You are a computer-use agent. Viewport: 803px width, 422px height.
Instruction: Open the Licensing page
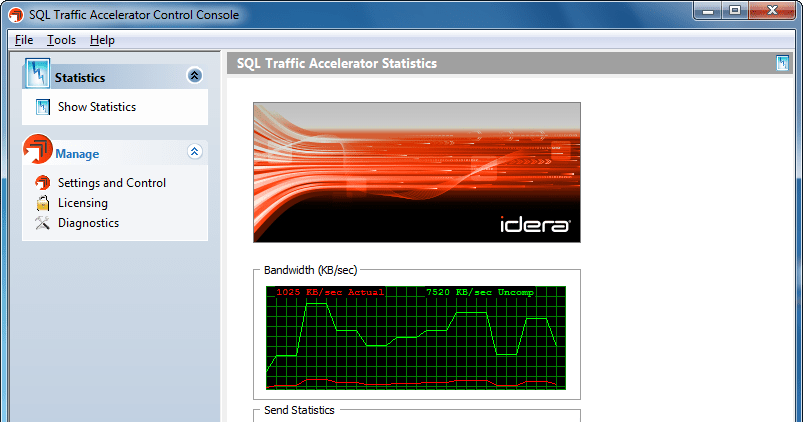point(82,203)
